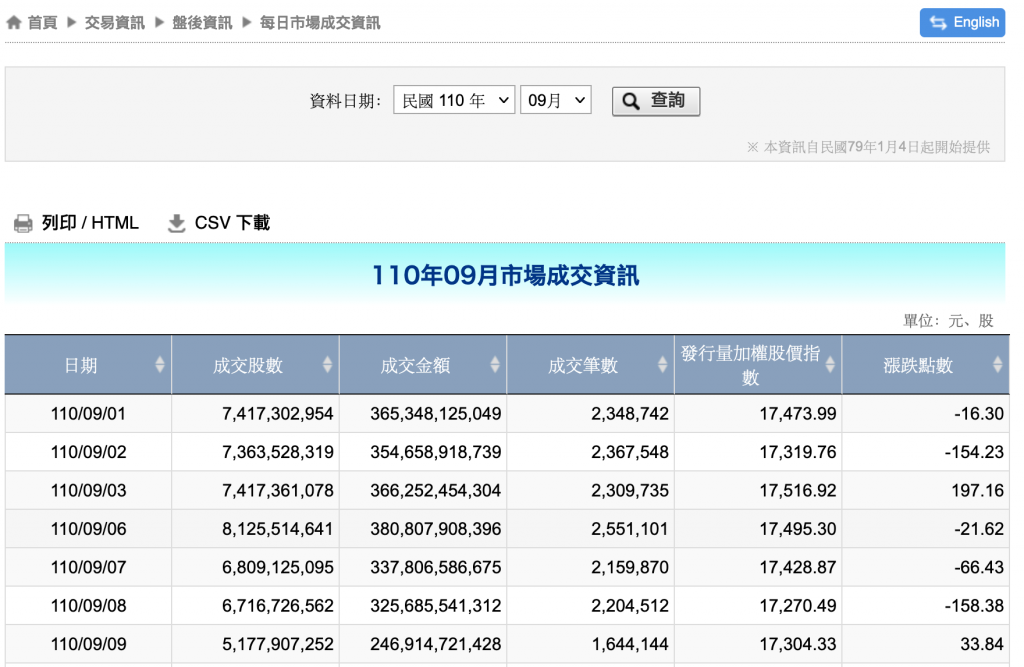Sort by 日期 column arrows
Screen dimensions: 1024x667
click(x=159, y=365)
